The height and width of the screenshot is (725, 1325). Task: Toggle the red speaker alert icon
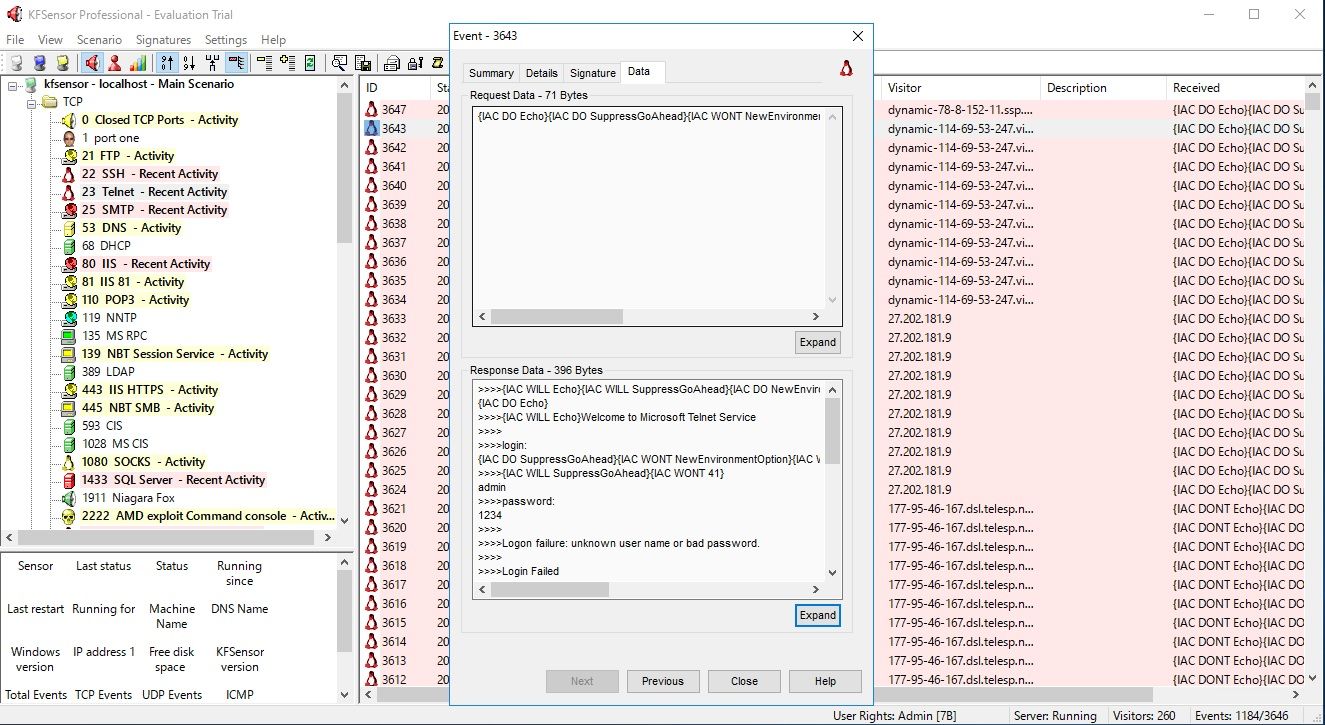click(x=92, y=63)
